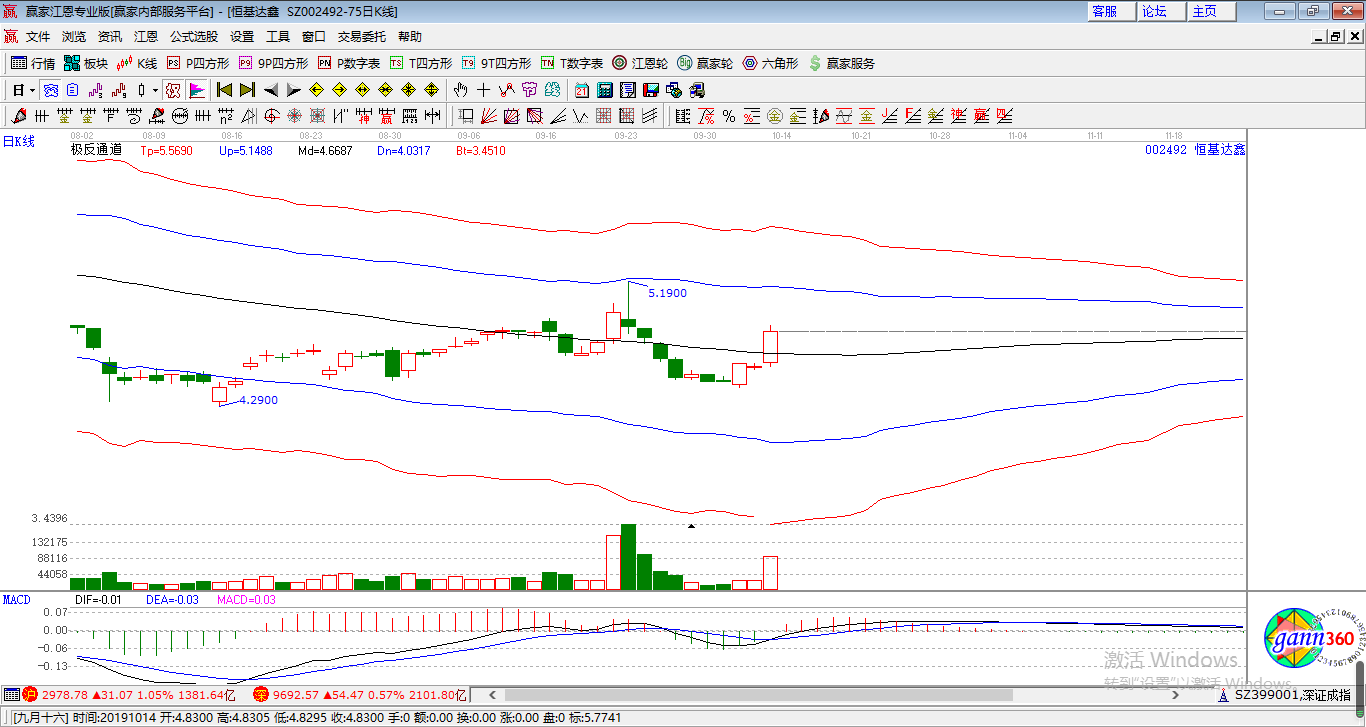Open the 公式选股 menu
This screenshot has width=1366, height=727.
[x=193, y=36]
